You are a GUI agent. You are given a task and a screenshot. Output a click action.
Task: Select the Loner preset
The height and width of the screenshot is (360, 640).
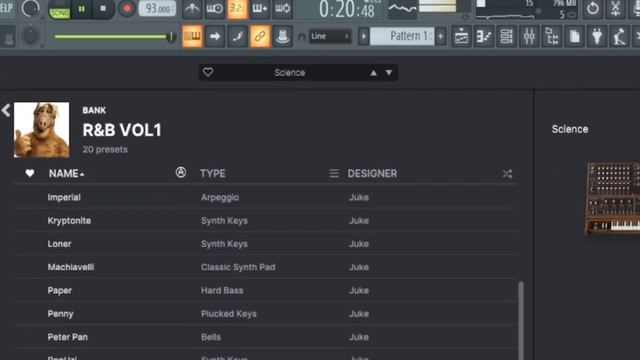tap(265, 244)
